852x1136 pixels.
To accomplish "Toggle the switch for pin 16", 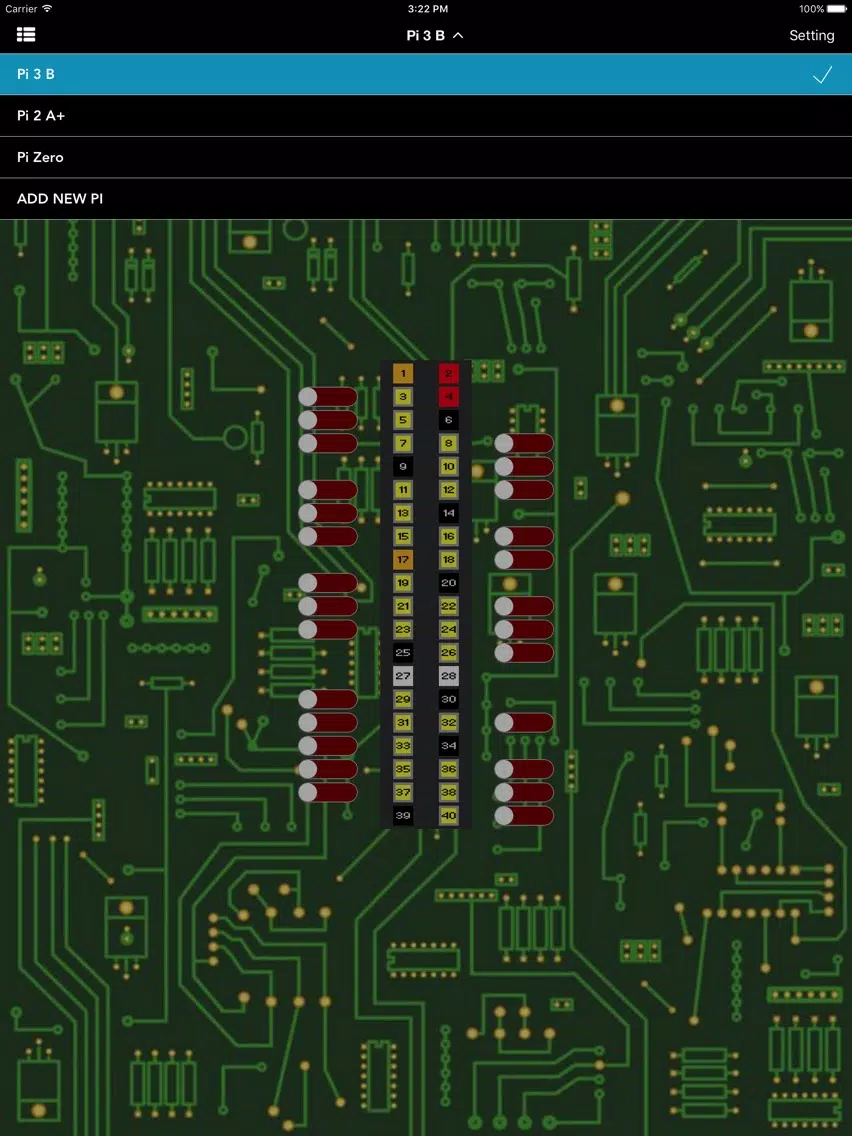I will (524, 536).
